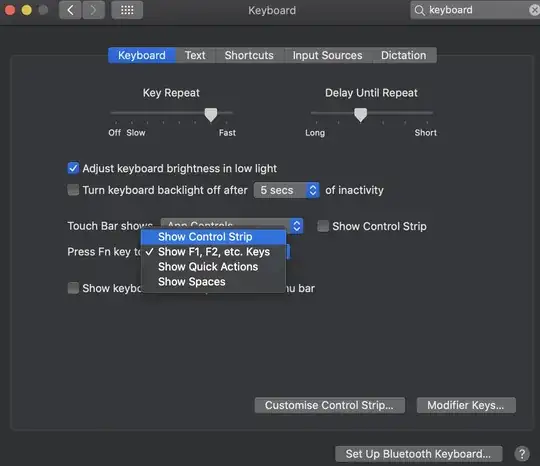Click the Delay Until Repeat slider handle
The width and height of the screenshot is (540, 466).
click(x=361, y=115)
